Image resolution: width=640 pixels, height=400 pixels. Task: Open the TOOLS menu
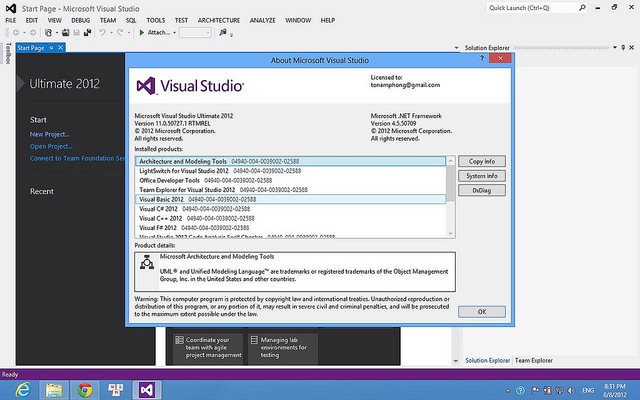click(x=156, y=20)
